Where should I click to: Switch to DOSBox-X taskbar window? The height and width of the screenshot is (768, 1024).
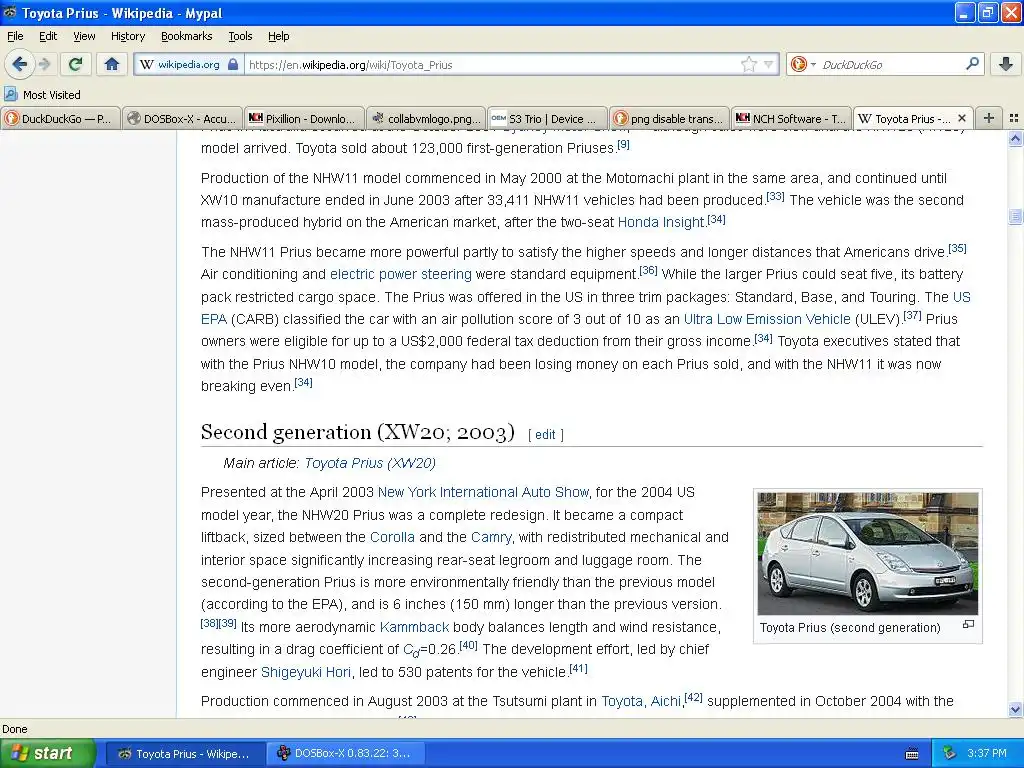tap(345, 754)
